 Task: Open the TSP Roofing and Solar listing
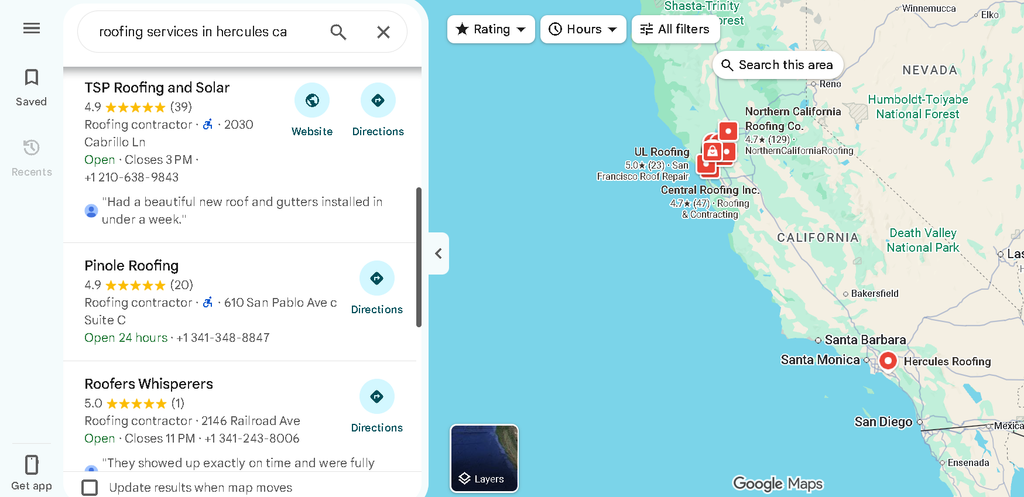coord(157,88)
